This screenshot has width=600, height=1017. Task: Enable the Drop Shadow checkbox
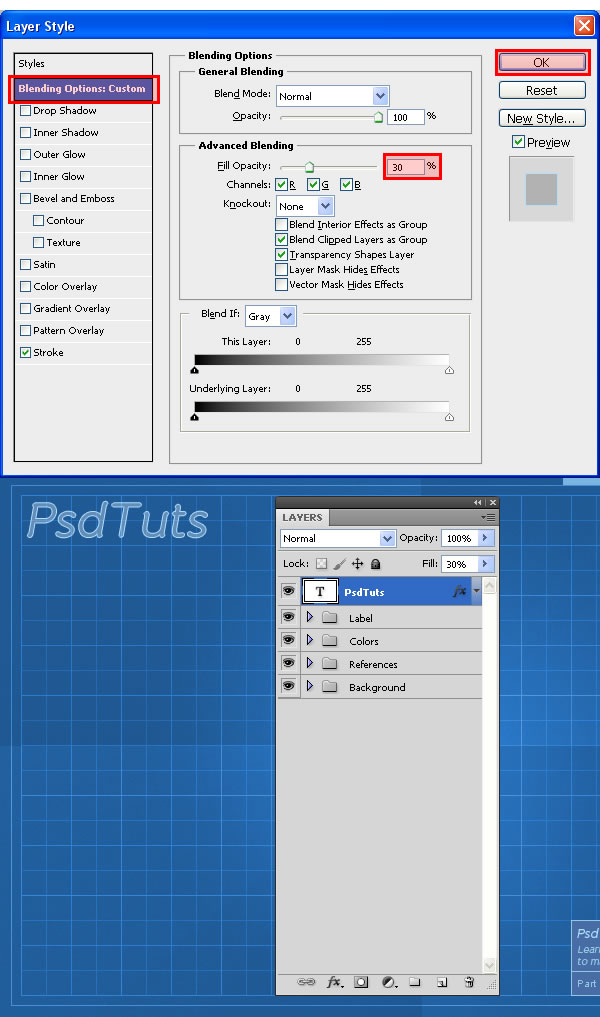point(25,110)
